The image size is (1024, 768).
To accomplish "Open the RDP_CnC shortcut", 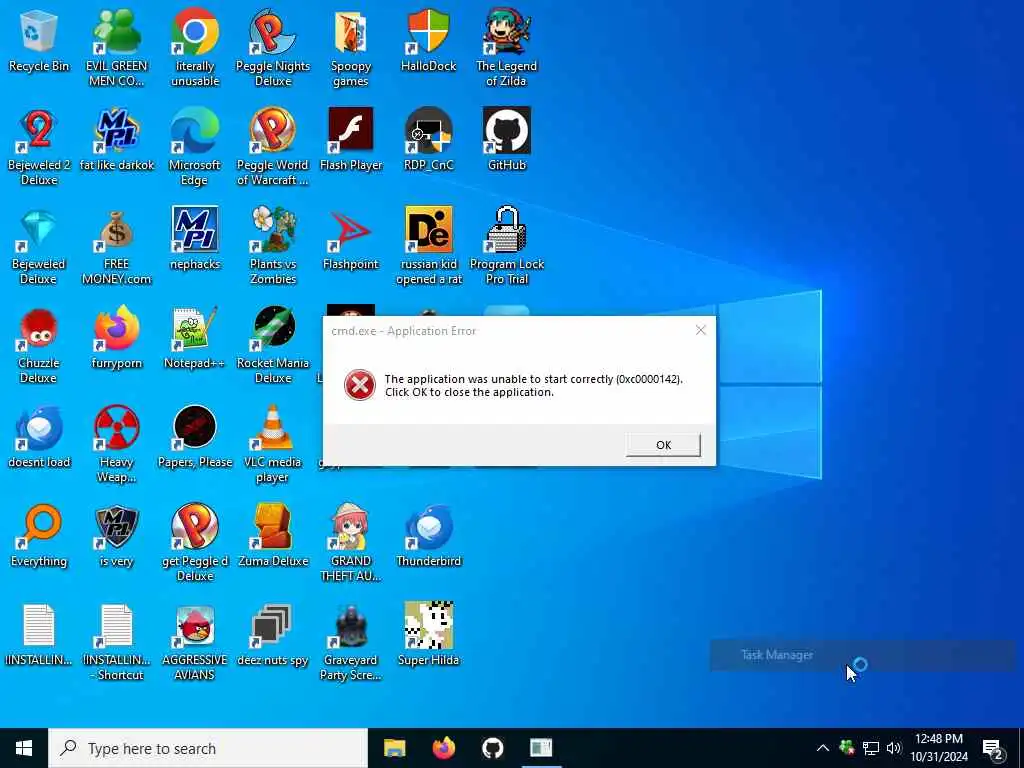I will click(428, 140).
